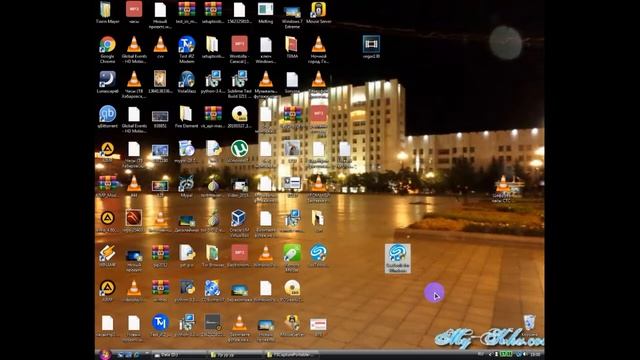Select the test_in_m... WinRAR archive
Screen dimensions: 640x360
point(187,9)
